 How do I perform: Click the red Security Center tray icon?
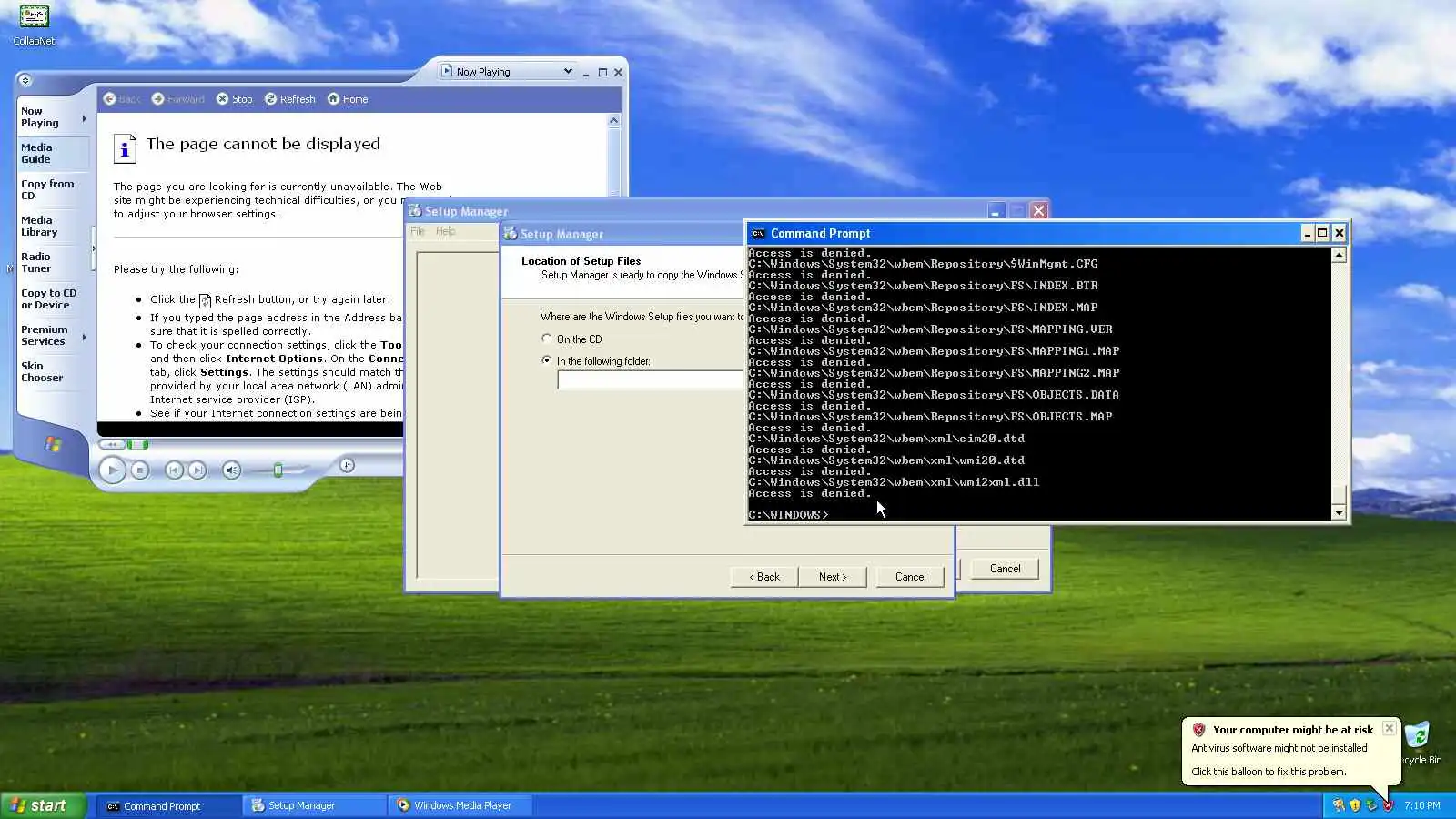click(x=1388, y=805)
